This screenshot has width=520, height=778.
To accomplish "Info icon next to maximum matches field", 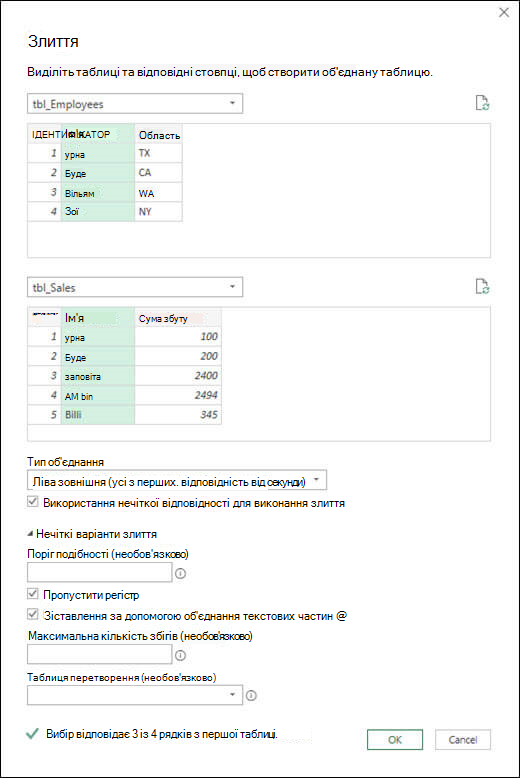I will [x=181, y=655].
